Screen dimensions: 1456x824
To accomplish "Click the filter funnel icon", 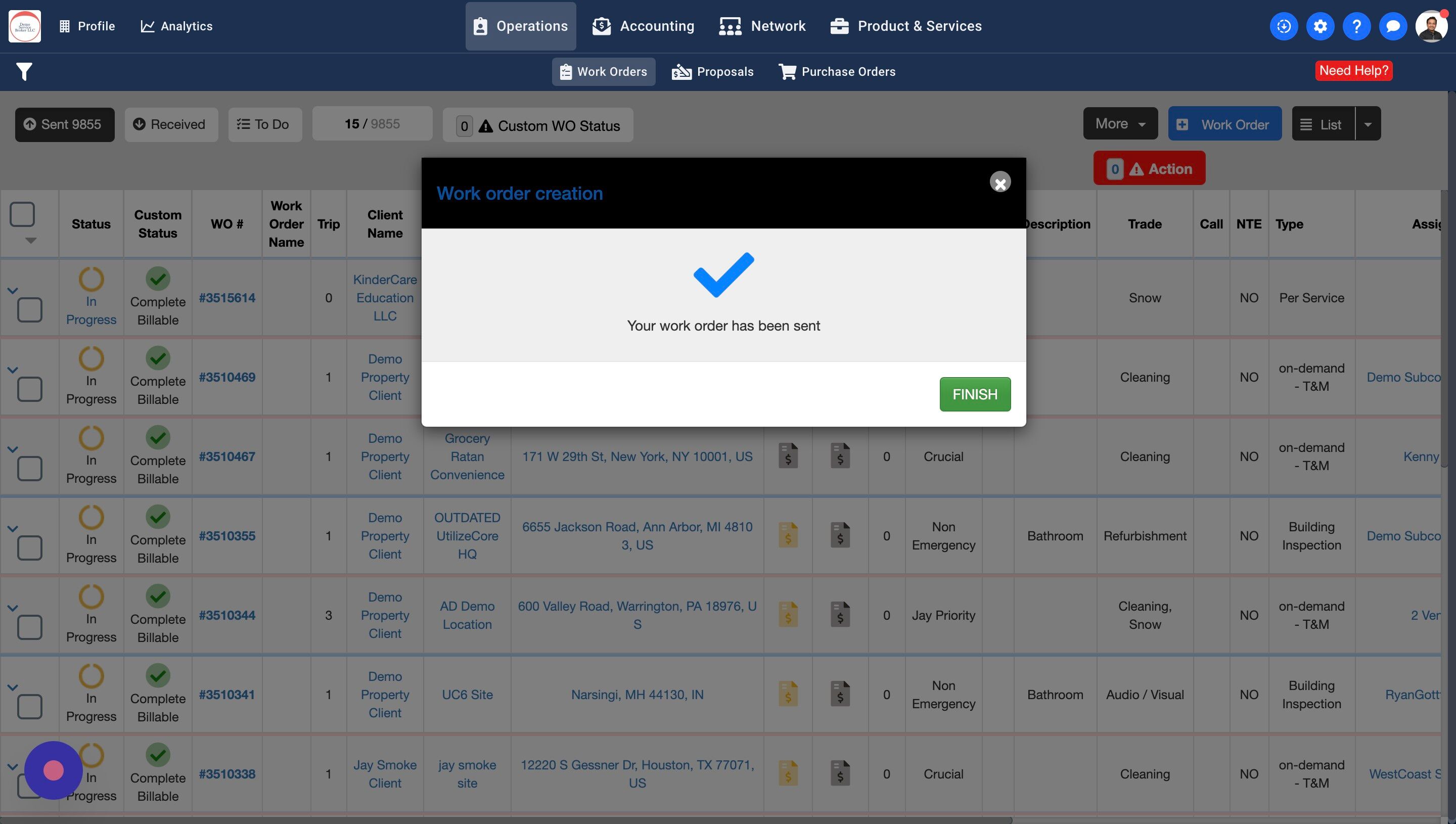I will coord(24,71).
